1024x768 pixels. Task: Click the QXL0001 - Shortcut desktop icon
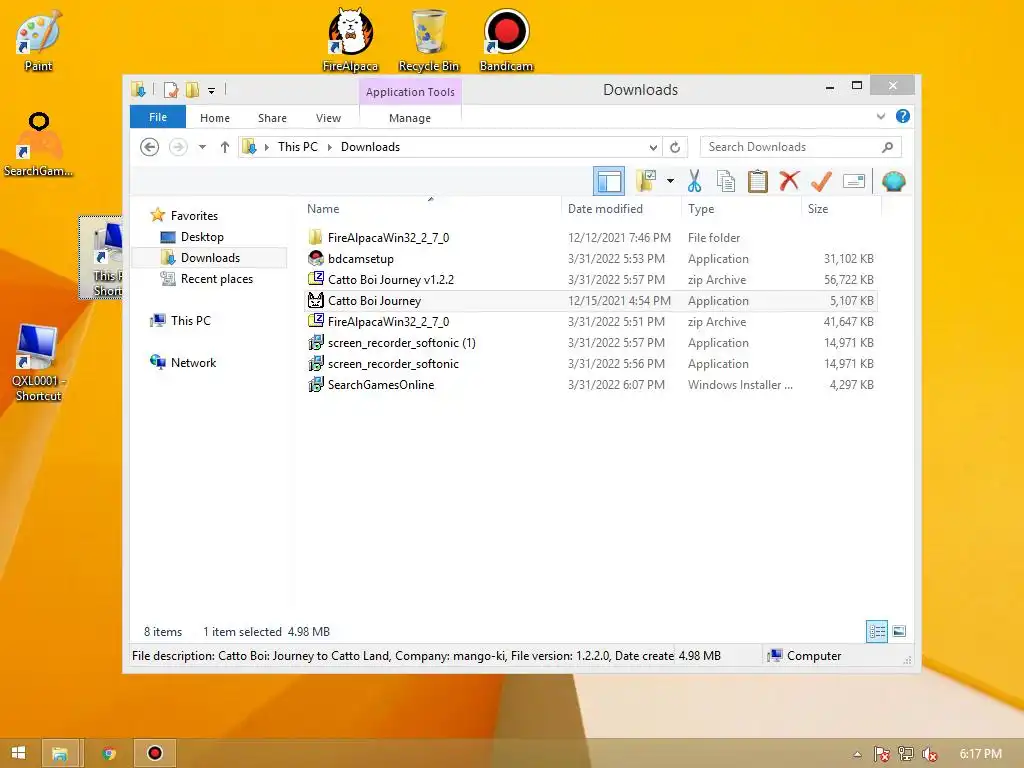coord(38,362)
